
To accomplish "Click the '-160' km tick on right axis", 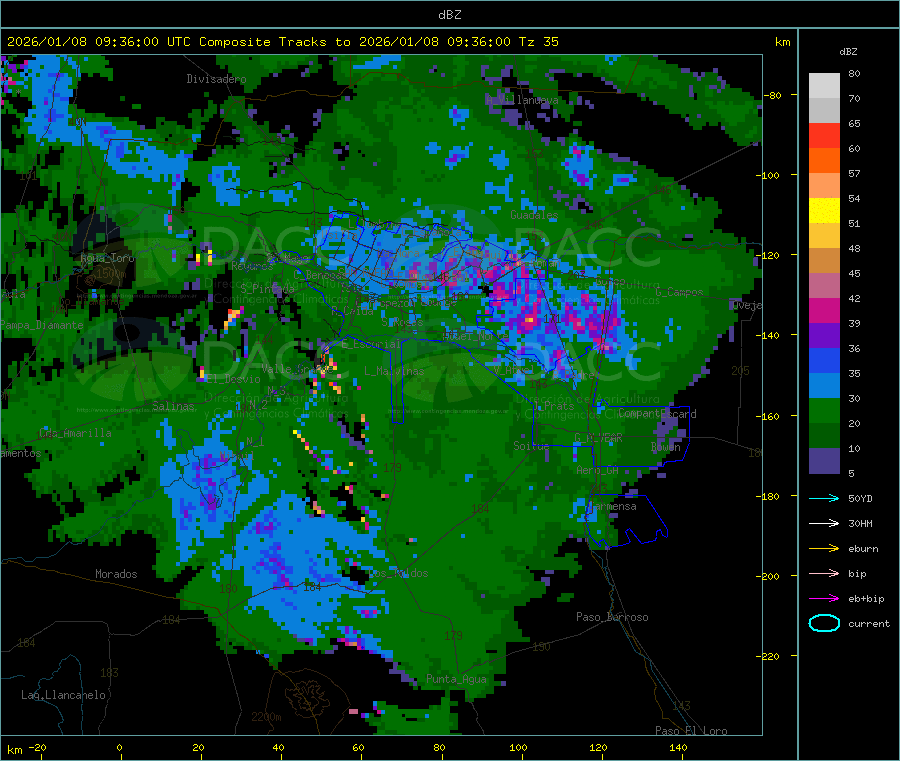I will point(769,416).
